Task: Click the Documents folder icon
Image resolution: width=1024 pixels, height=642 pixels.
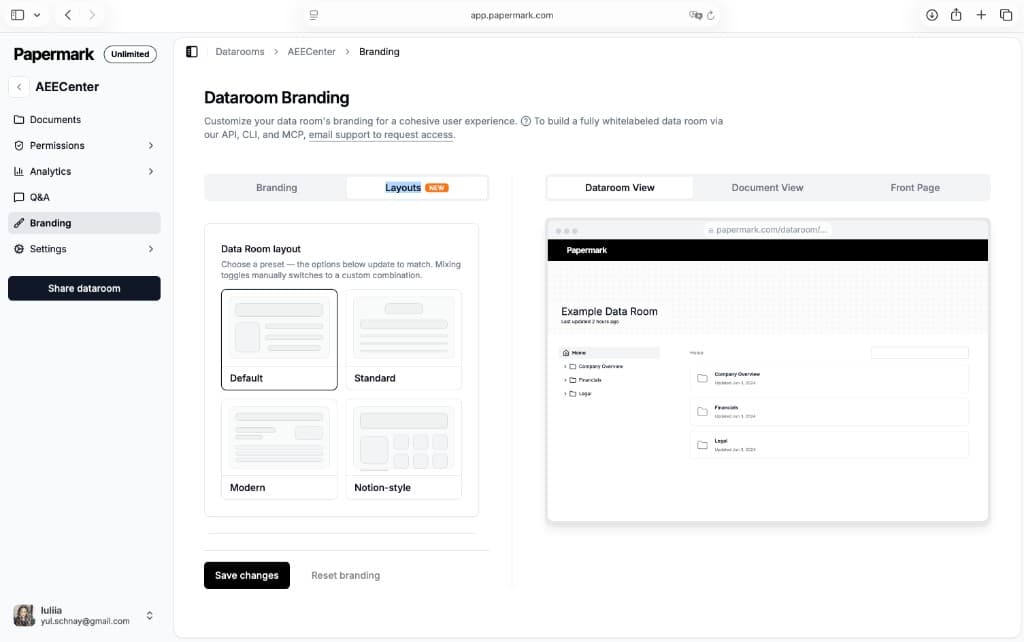Action: (x=19, y=120)
